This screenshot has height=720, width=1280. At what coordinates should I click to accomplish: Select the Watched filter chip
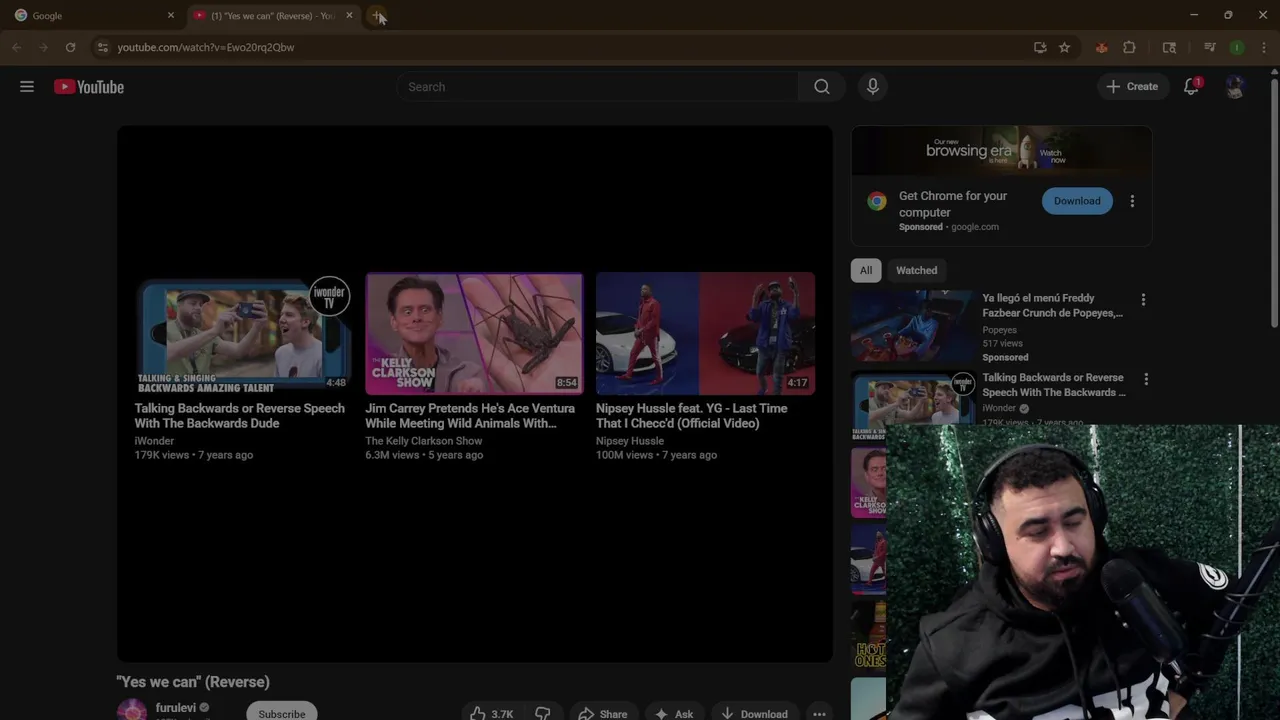tap(916, 270)
